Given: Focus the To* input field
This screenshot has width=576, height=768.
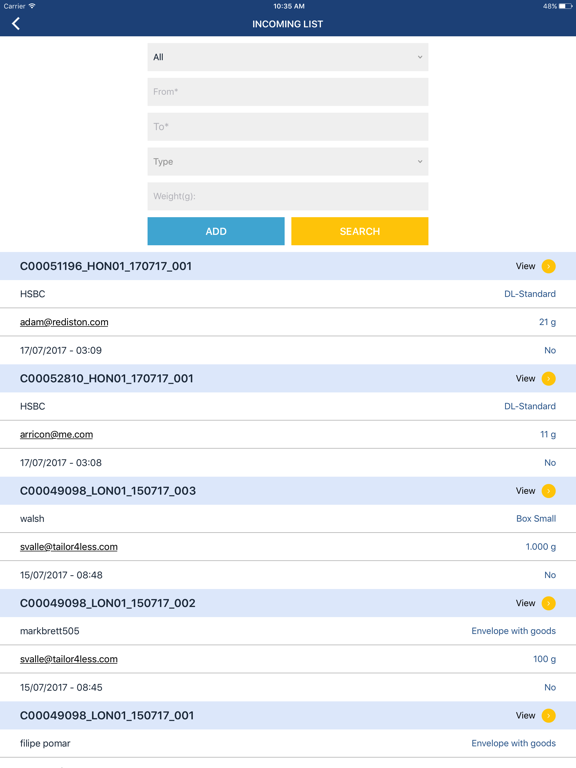Looking at the screenshot, I should click(288, 127).
